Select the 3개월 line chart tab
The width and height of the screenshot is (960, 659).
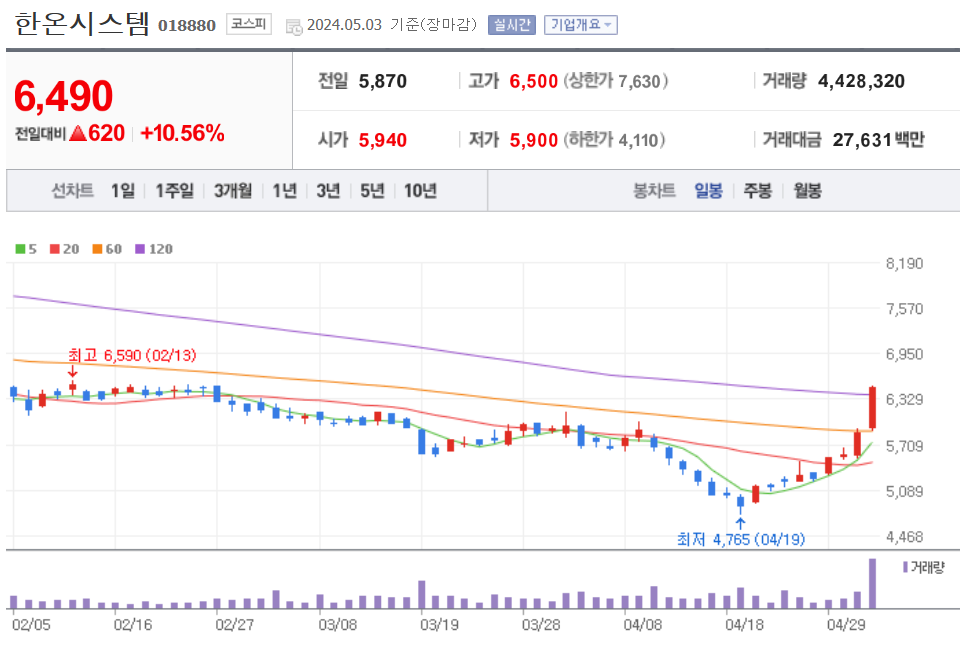pyautogui.click(x=233, y=191)
